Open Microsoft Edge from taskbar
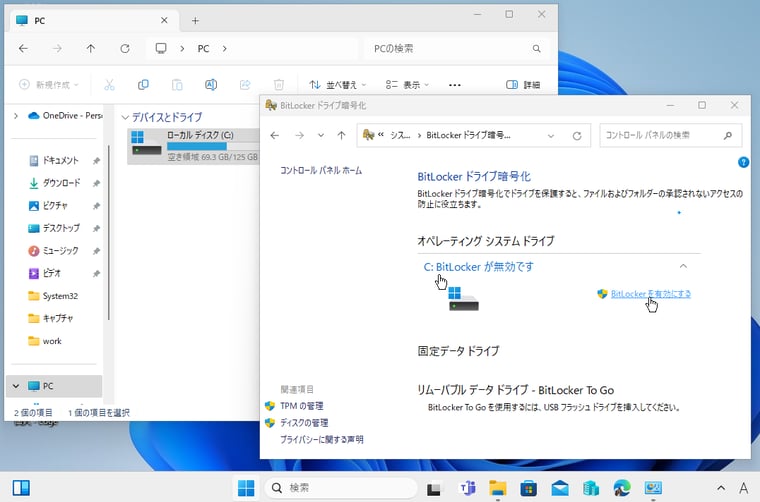 click(622, 488)
